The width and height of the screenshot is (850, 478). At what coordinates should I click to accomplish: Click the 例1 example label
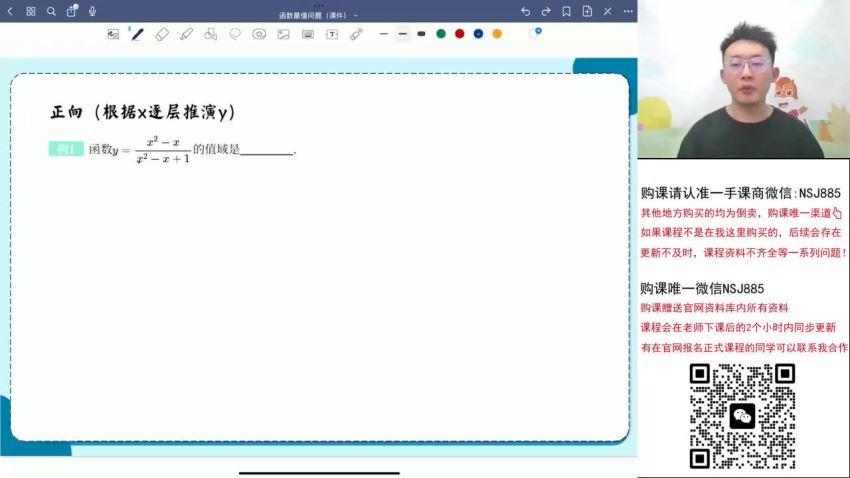66,148
